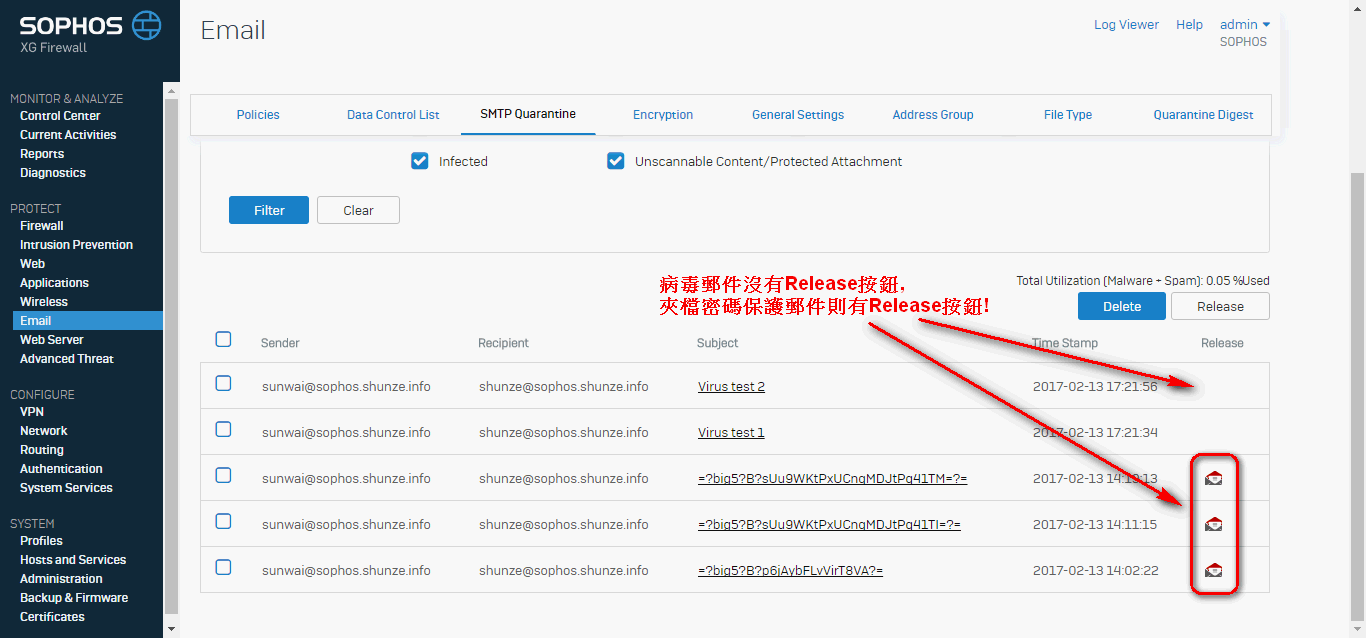
Task: Select the Virus test 2 row checkbox
Action: coord(223,384)
